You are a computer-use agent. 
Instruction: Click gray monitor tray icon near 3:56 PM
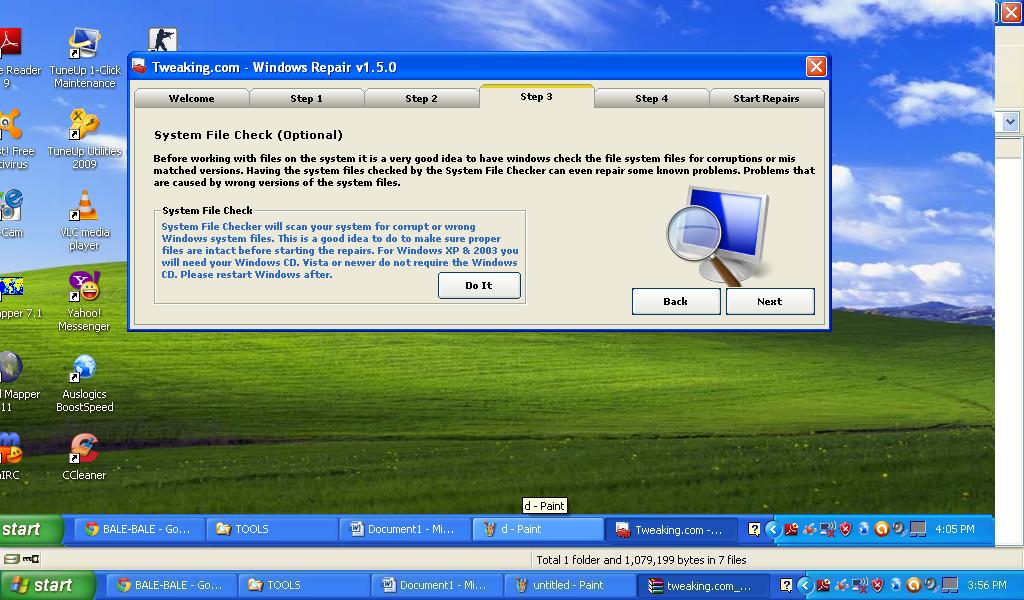coord(950,585)
